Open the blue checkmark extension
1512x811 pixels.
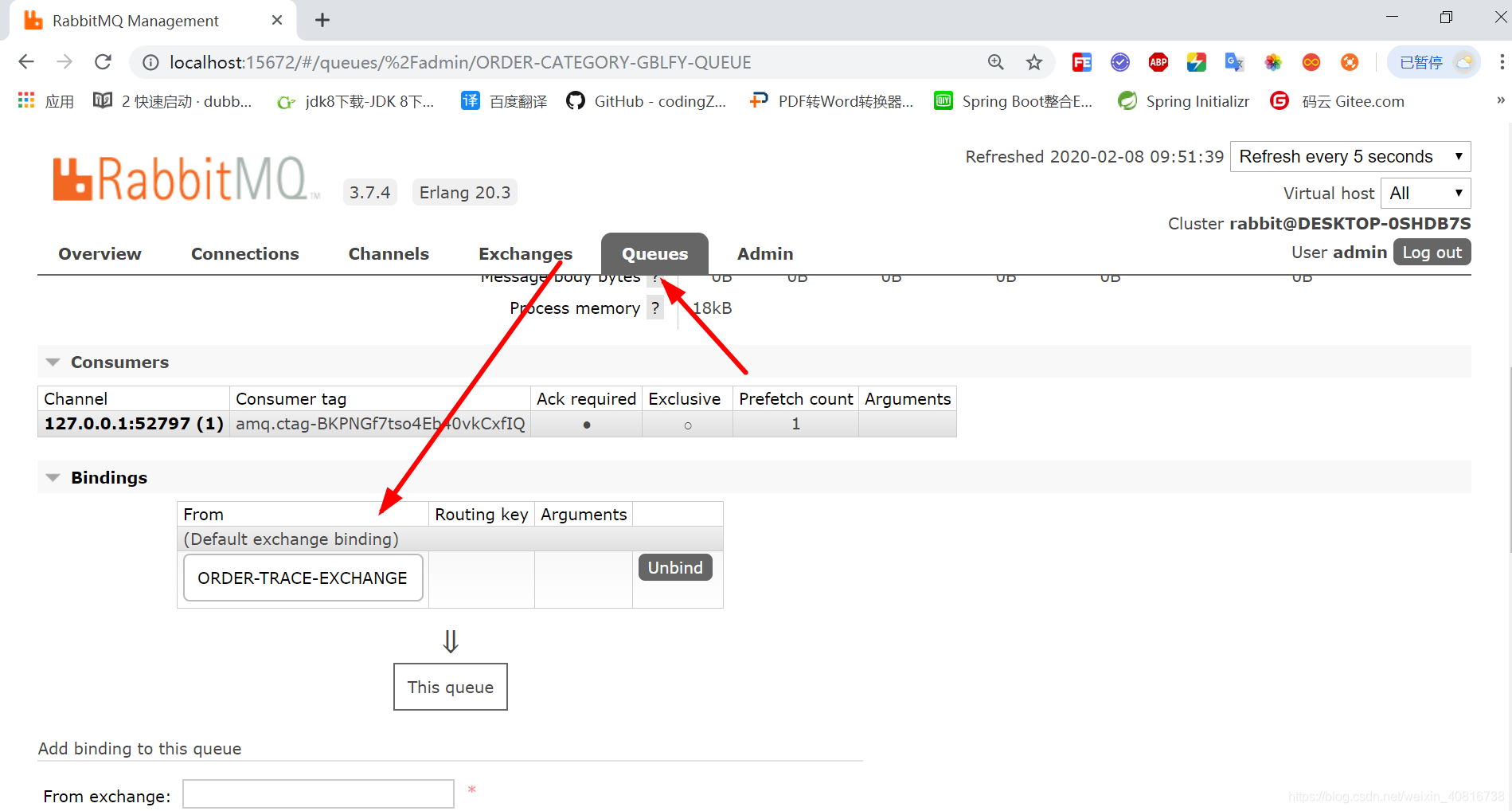click(x=1120, y=62)
